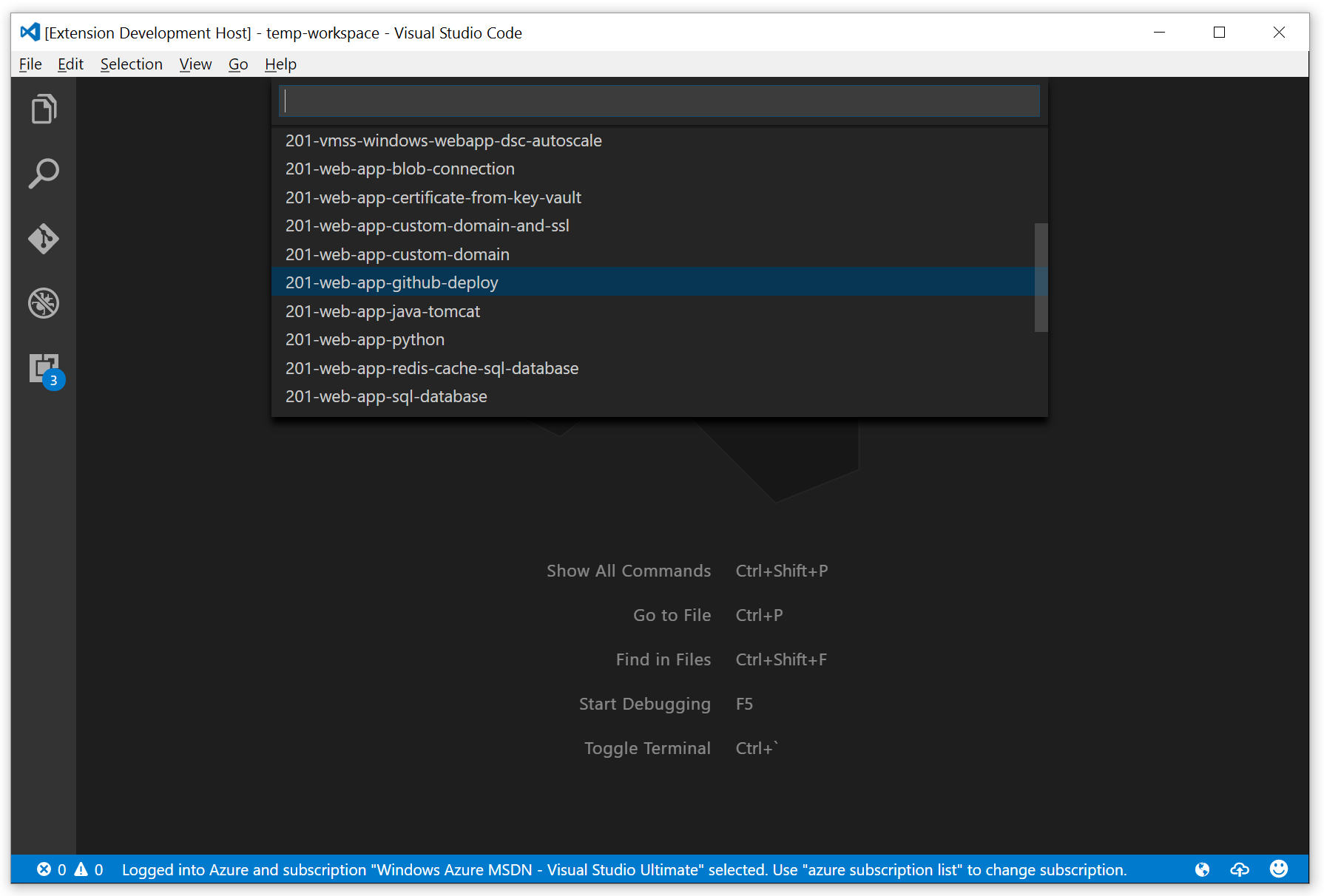Open the Go menu
Image resolution: width=1324 pixels, height=896 pixels.
(238, 64)
